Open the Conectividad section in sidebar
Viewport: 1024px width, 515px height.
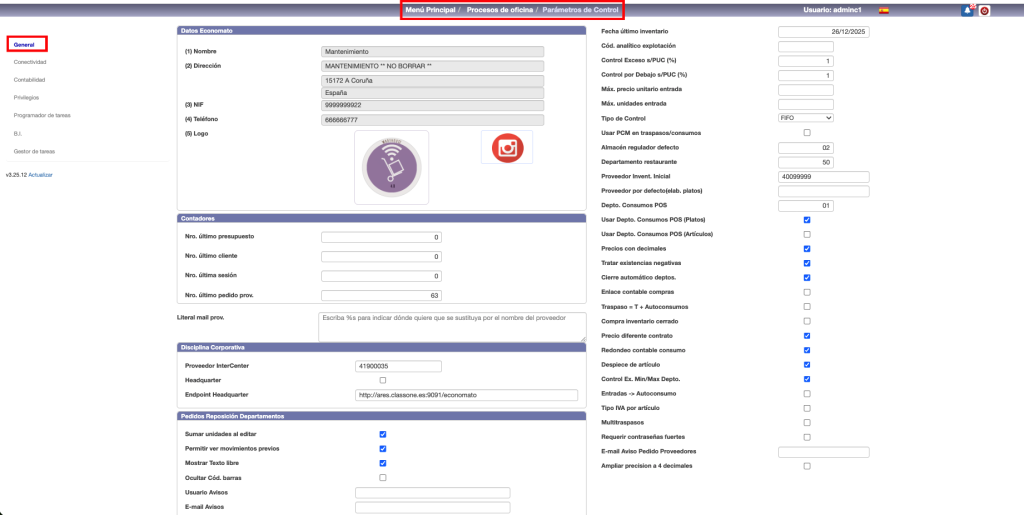point(29,62)
